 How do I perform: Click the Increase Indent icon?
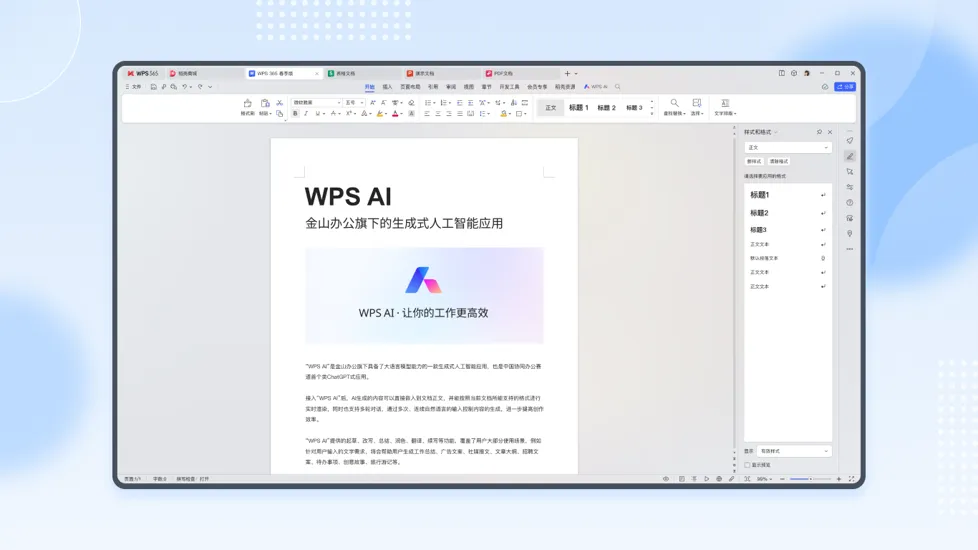tap(470, 103)
